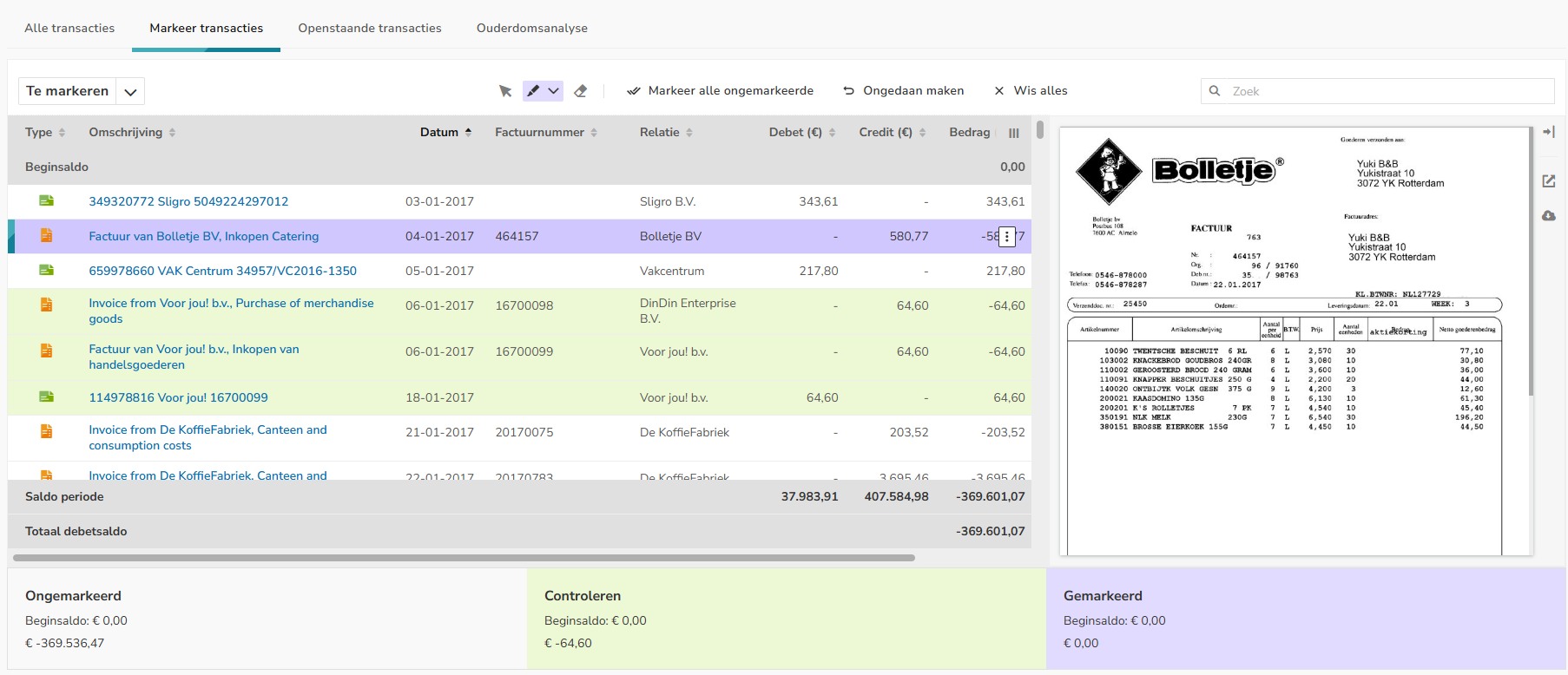Screen dimensions: 1568x675
Task: Click invoice icon of Bolletje BV row
Action: pos(47,236)
